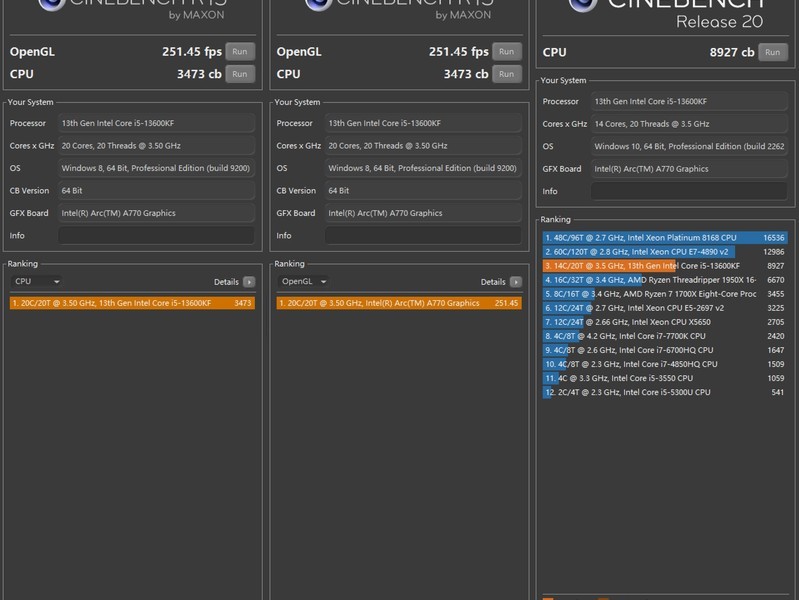
Task: Click Cores x GHz field in OpenGL-ranking R15 window
Action: click(423, 146)
